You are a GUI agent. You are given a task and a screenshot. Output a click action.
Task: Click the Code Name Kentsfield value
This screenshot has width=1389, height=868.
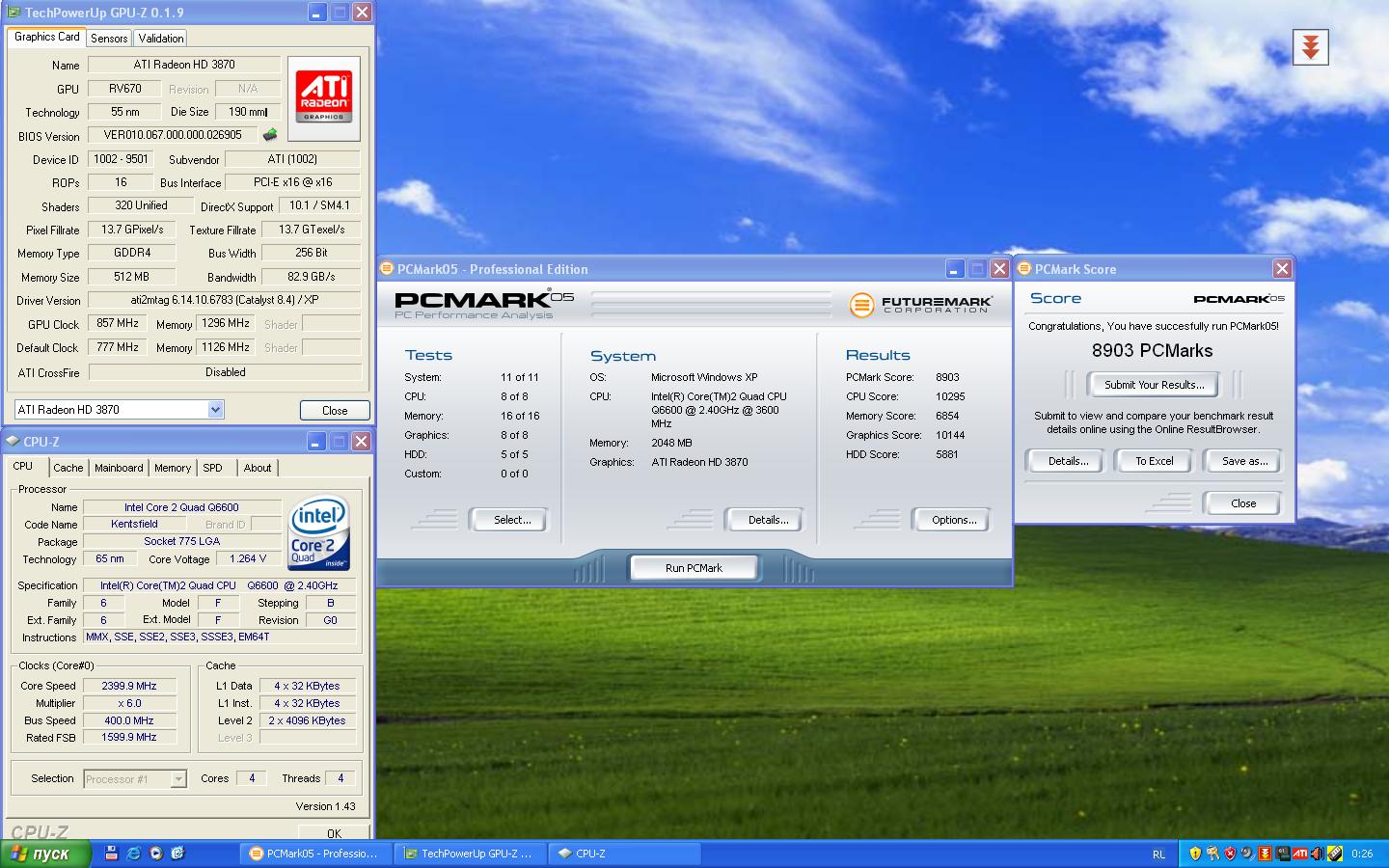[x=134, y=524]
